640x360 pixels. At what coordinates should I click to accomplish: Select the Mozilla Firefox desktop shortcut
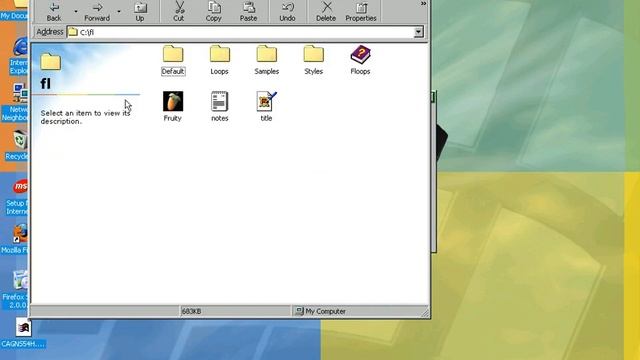tap(15, 239)
